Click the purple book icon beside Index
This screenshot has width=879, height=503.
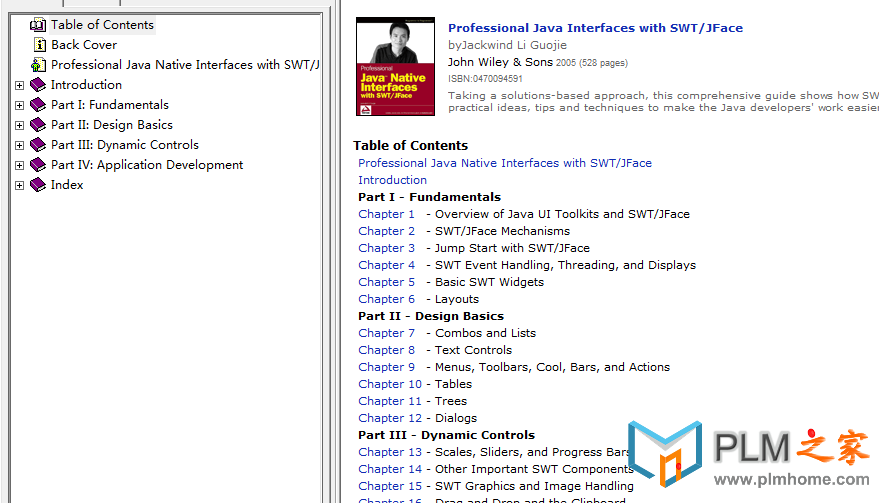coord(38,185)
